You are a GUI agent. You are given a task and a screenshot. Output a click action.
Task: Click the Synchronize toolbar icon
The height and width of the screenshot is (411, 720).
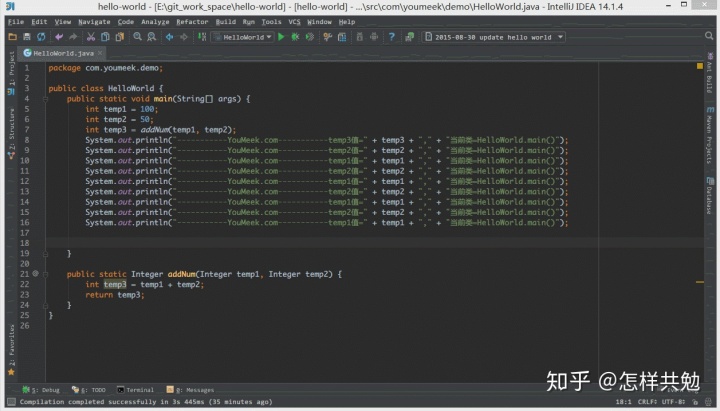click(x=41, y=37)
